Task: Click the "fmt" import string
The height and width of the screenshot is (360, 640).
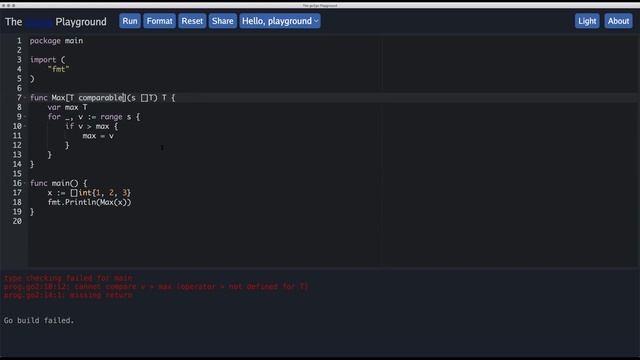Action: pyautogui.click(x=58, y=69)
